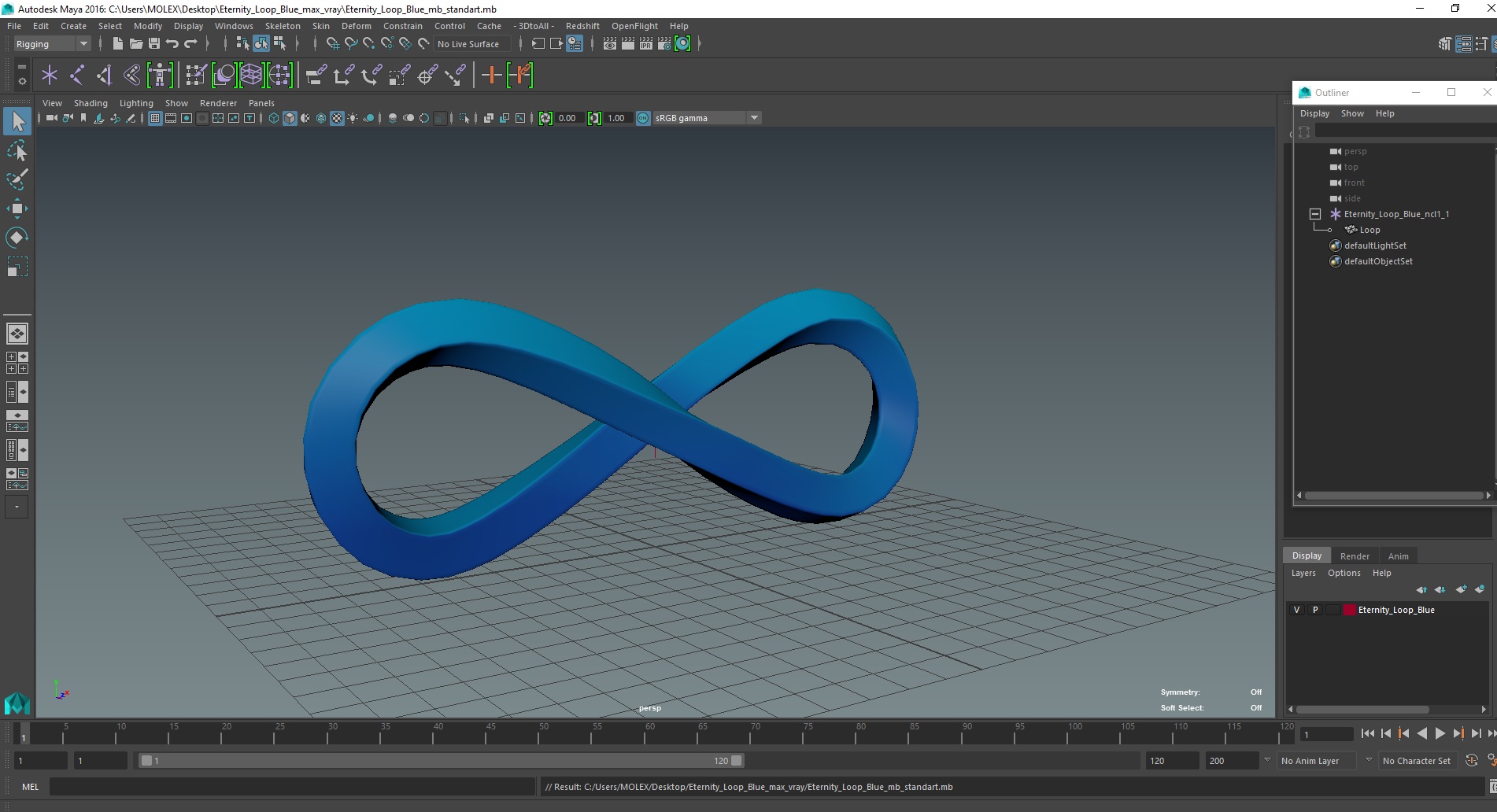Activate the Lasso Select tool
The image size is (1497, 812).
pyautogui.click(x=17, y=150)
